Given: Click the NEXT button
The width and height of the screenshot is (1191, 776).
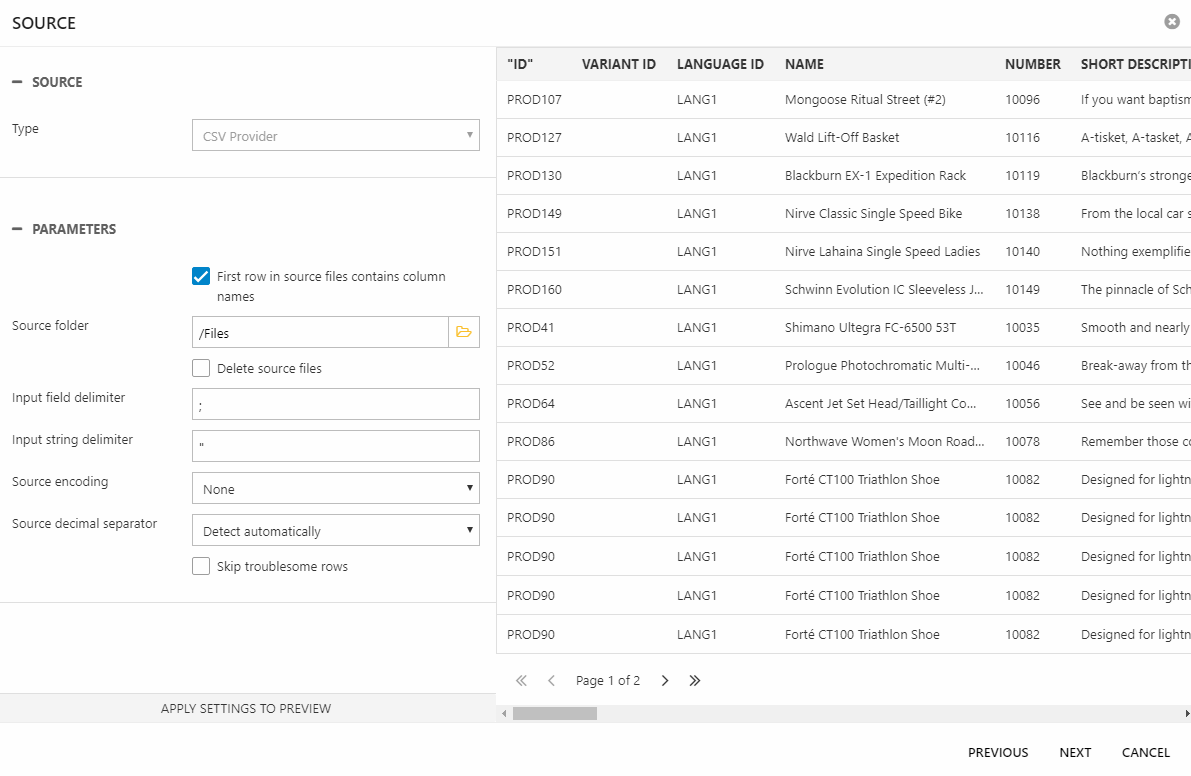Looking at the screenshot, I should point(1075,752).
